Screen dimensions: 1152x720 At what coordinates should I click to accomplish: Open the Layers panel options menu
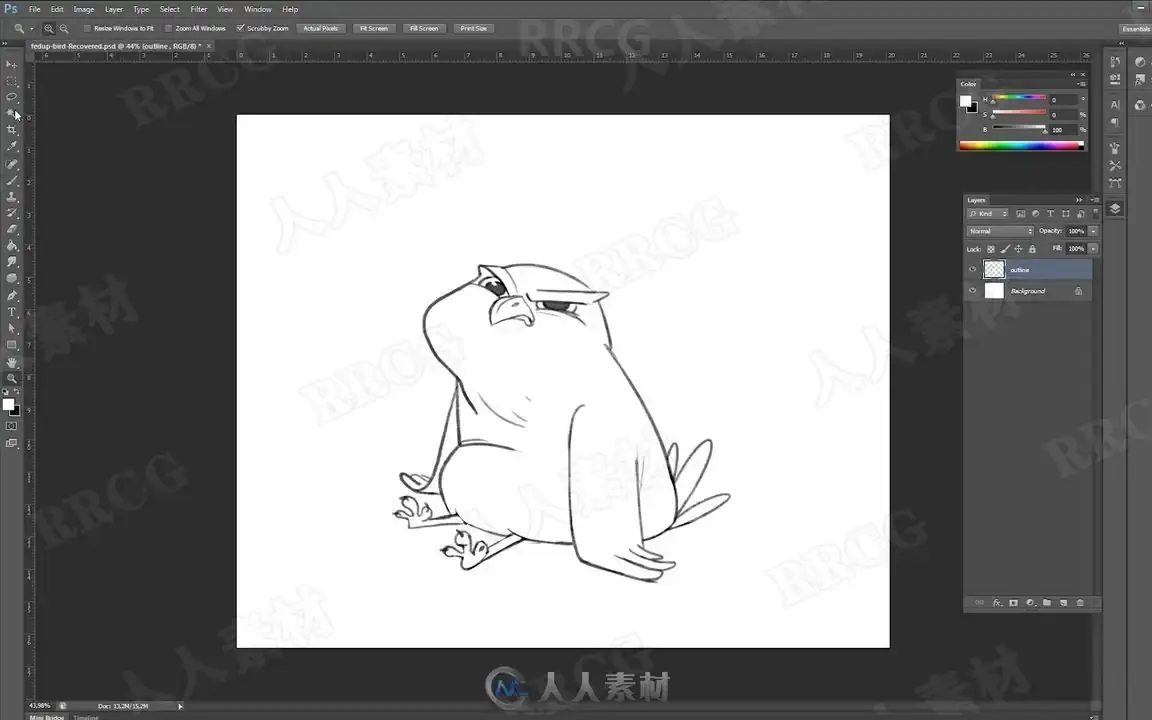(x=1095, y=200)
